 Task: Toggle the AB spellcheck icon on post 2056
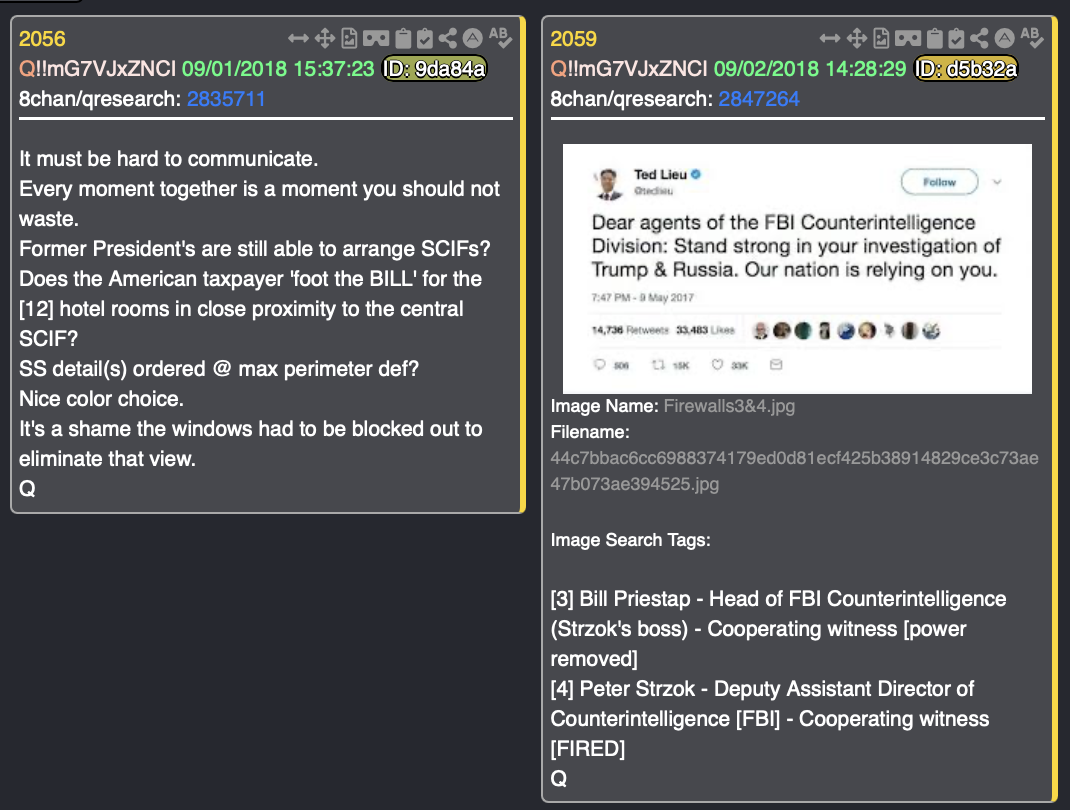(500, 38)
